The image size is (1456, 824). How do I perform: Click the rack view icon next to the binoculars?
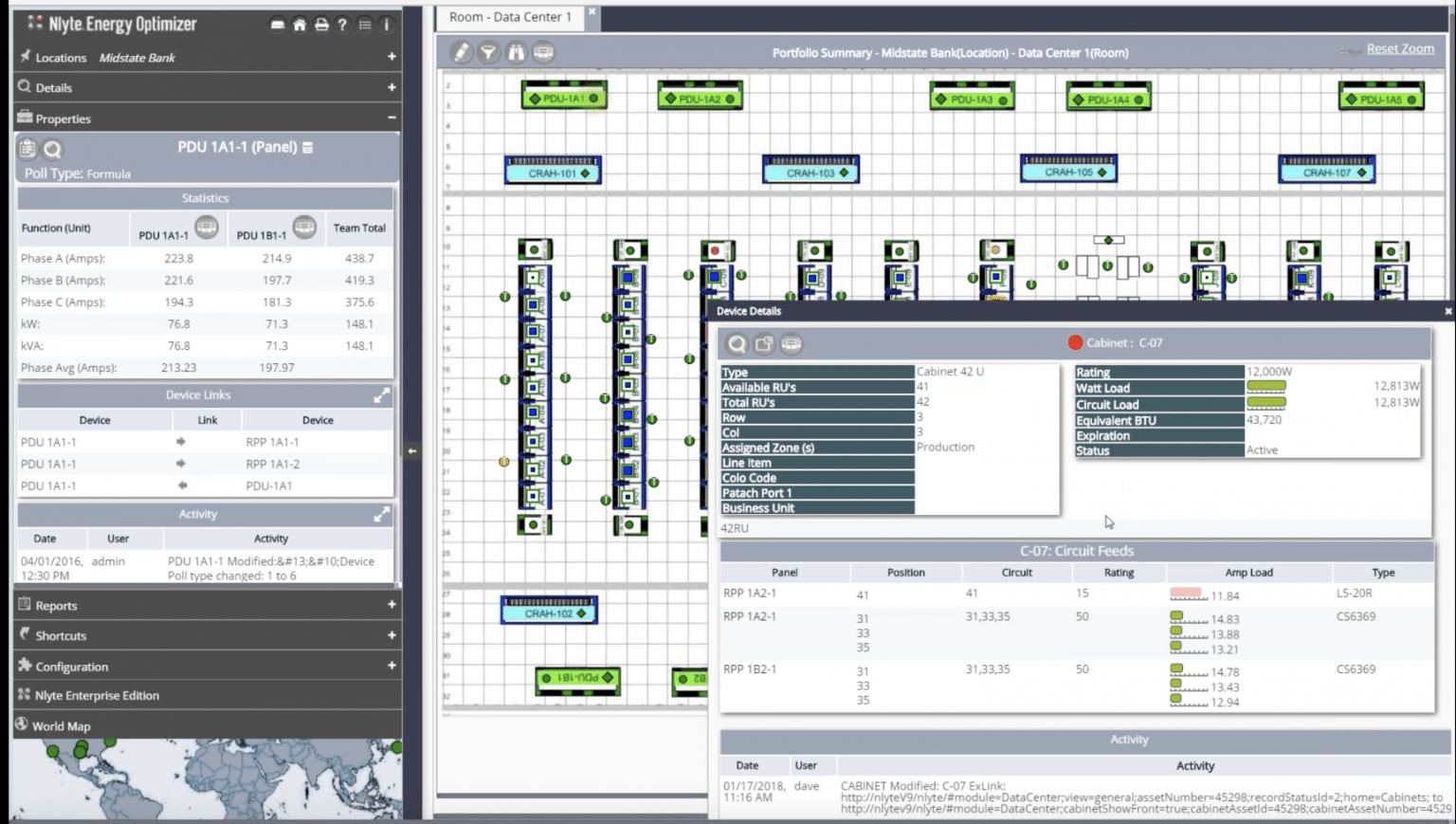point(542,53)
